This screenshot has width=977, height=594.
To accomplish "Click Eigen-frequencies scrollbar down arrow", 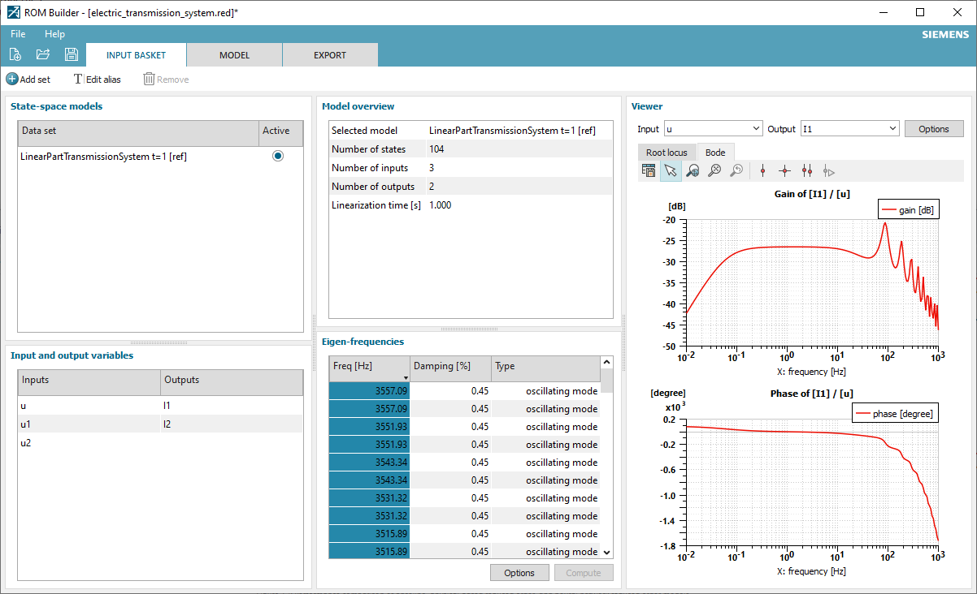I will pyautogui.click(x=606, y=552).
